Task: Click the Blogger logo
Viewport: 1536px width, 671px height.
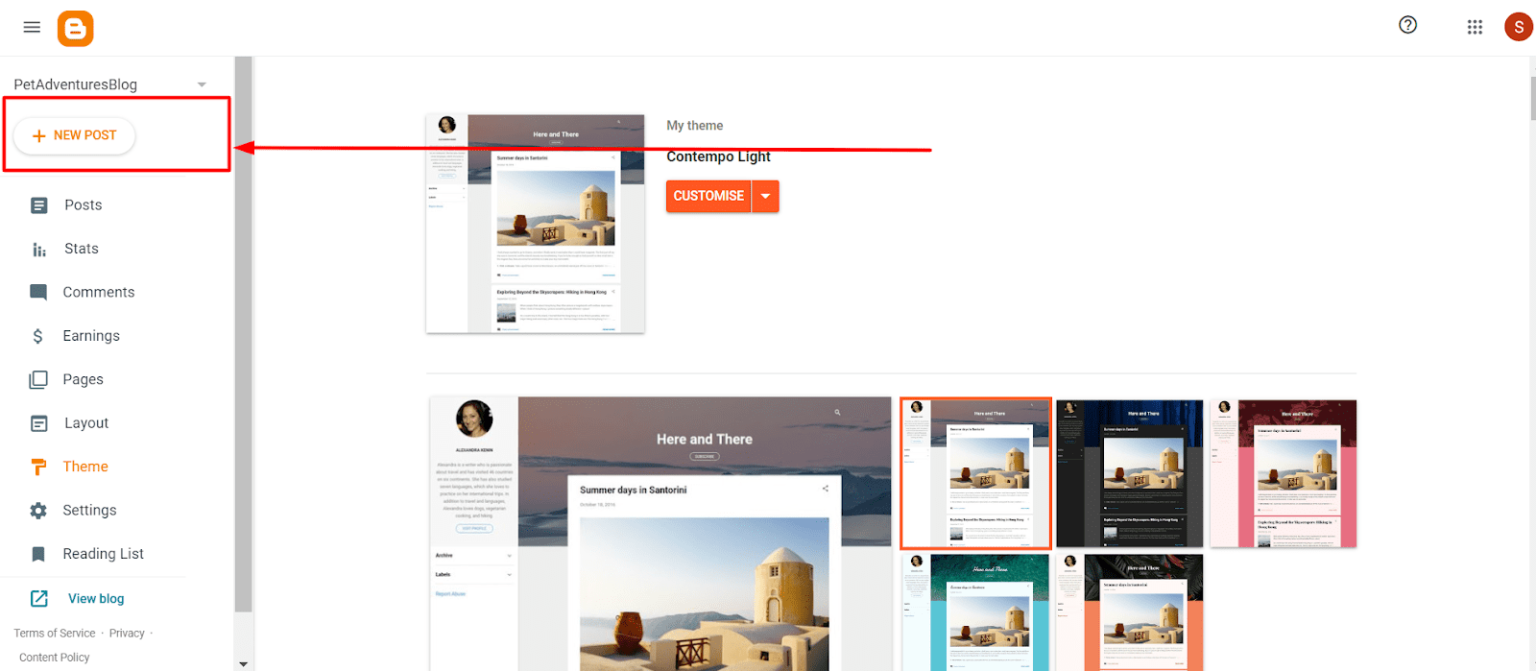Action: 75,27
